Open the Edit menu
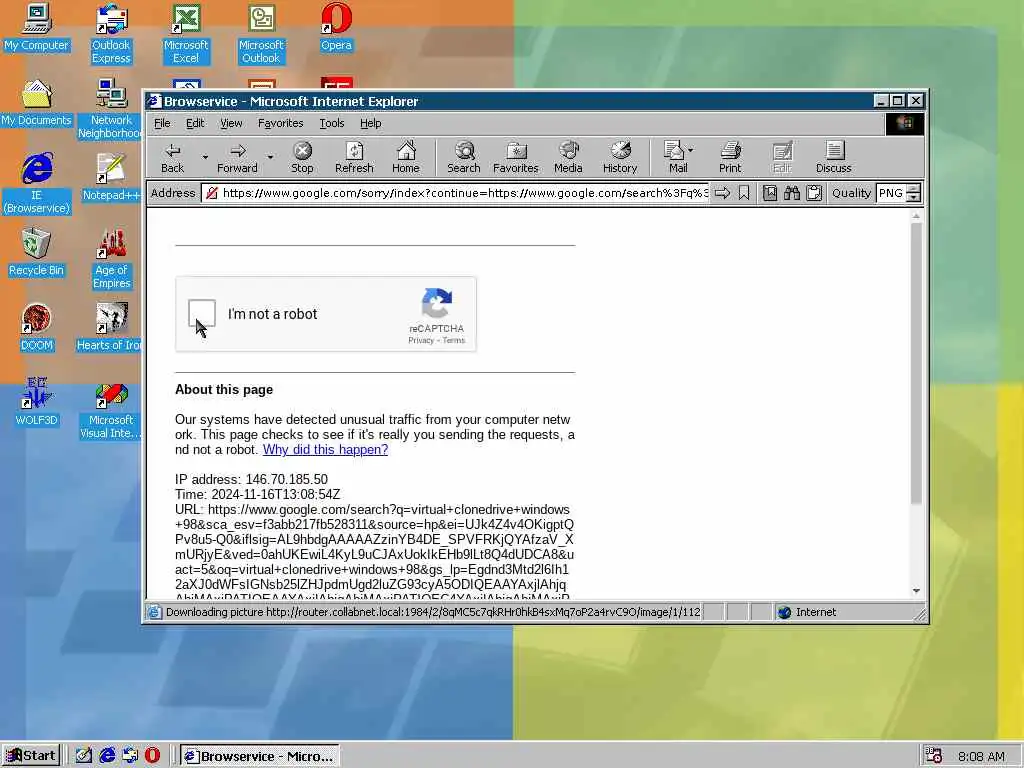This screenshot has width=1024, height=768. tap(195, 123)
